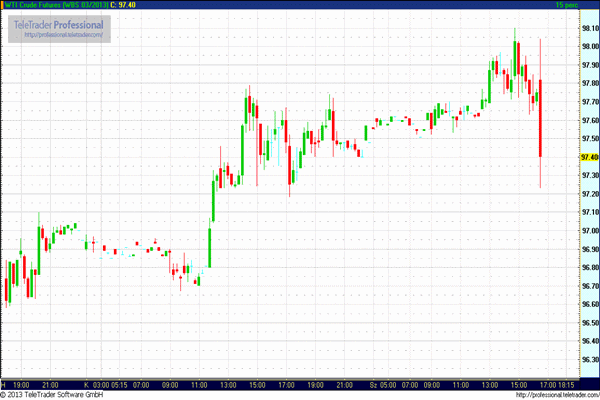This screenshot has height=400, width=600.
Task: Select the 03:00 time axis label
Action: pyautogui.click(x=101, y=384)
